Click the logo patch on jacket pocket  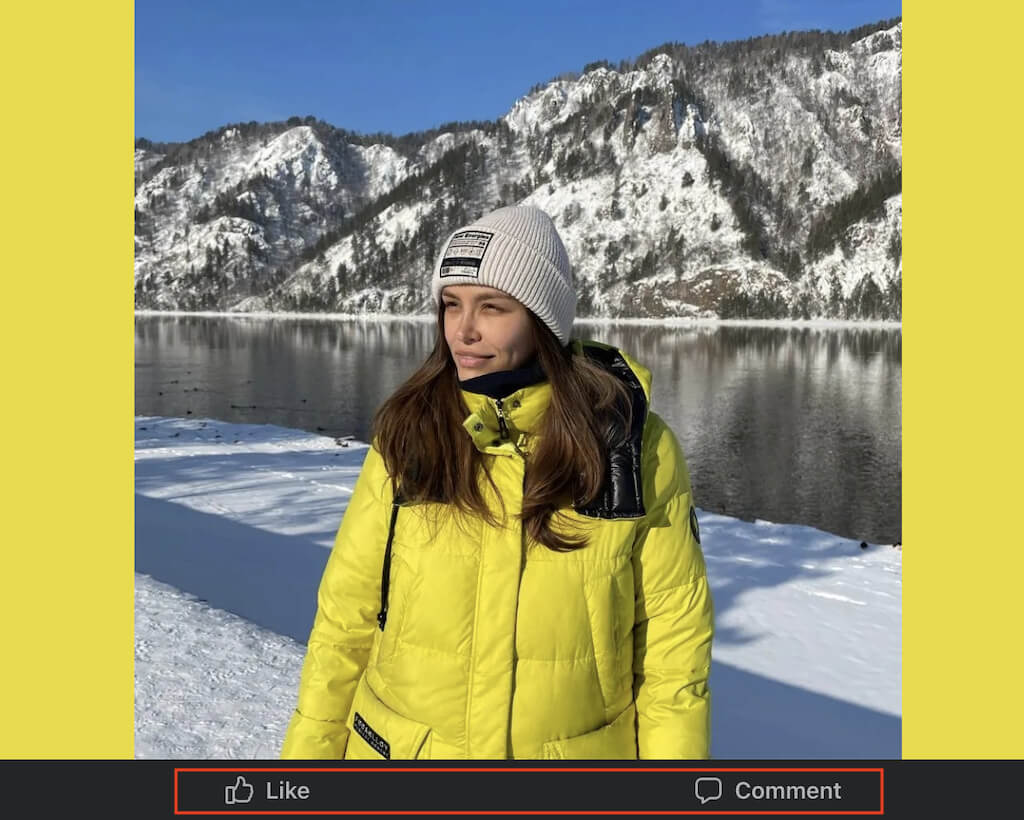[x=372, y=735]
